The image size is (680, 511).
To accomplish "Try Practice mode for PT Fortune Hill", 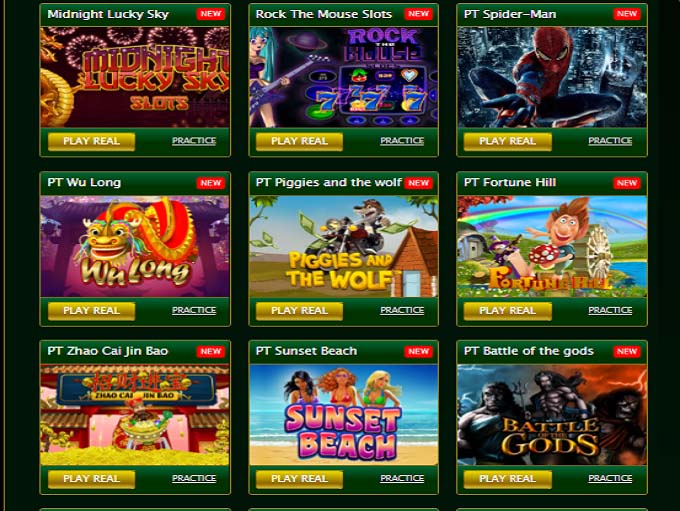I will click(x=610, y=310).
